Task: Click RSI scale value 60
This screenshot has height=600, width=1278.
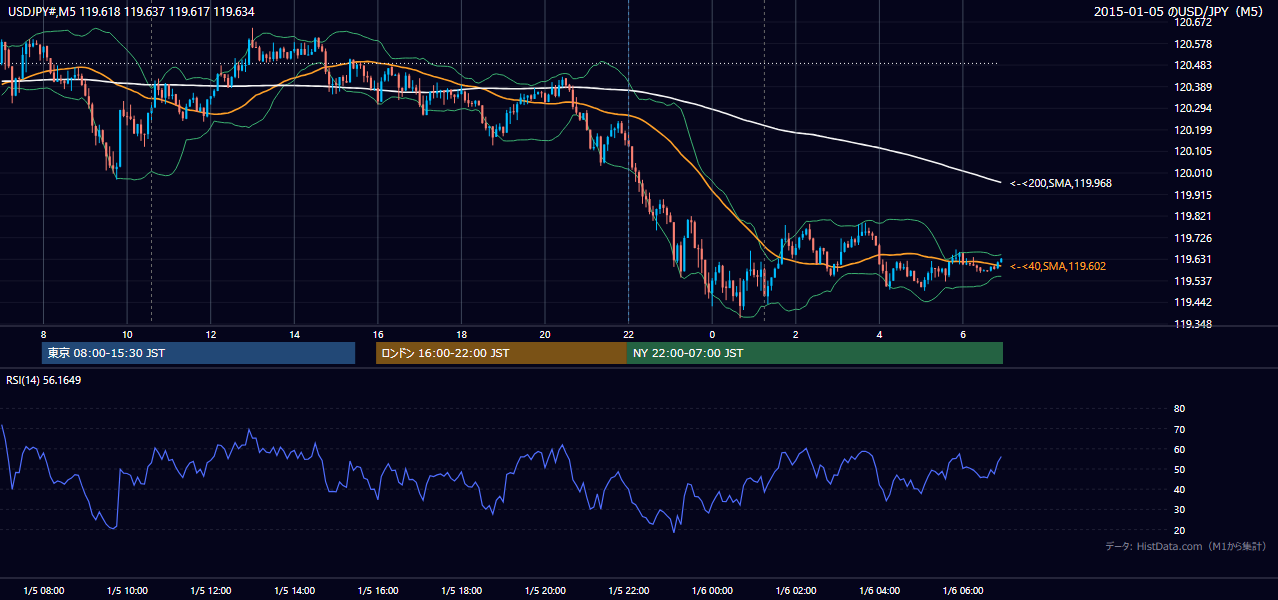Action: [x=1179, y=449]
